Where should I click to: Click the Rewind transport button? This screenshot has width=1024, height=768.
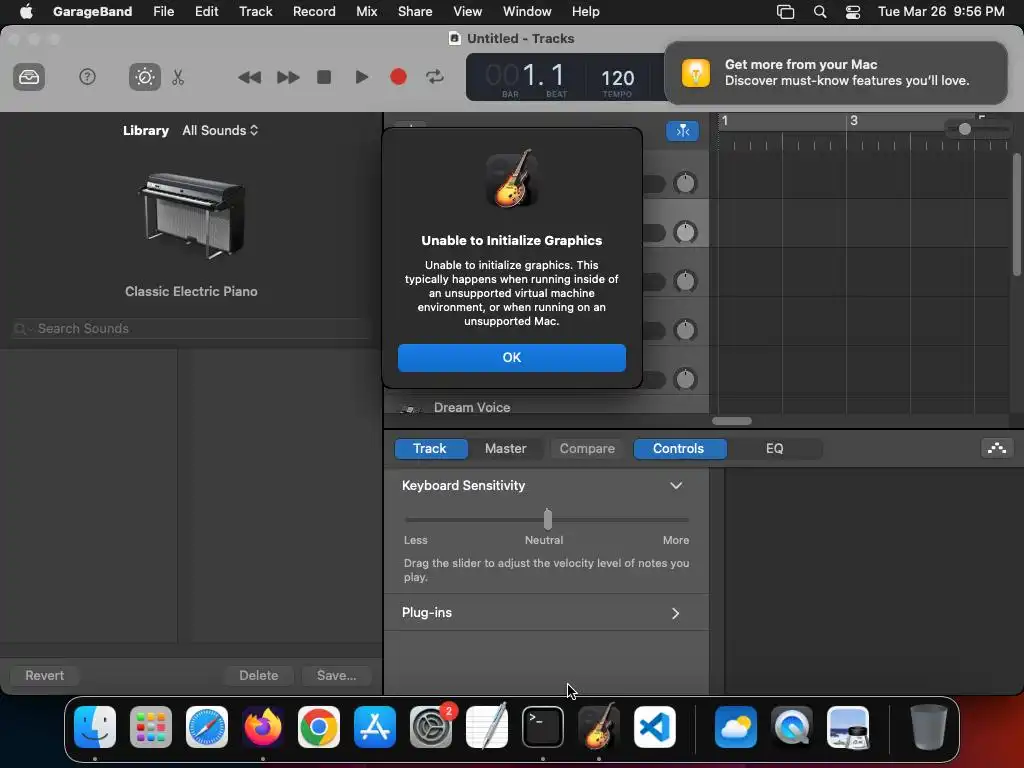249,78
